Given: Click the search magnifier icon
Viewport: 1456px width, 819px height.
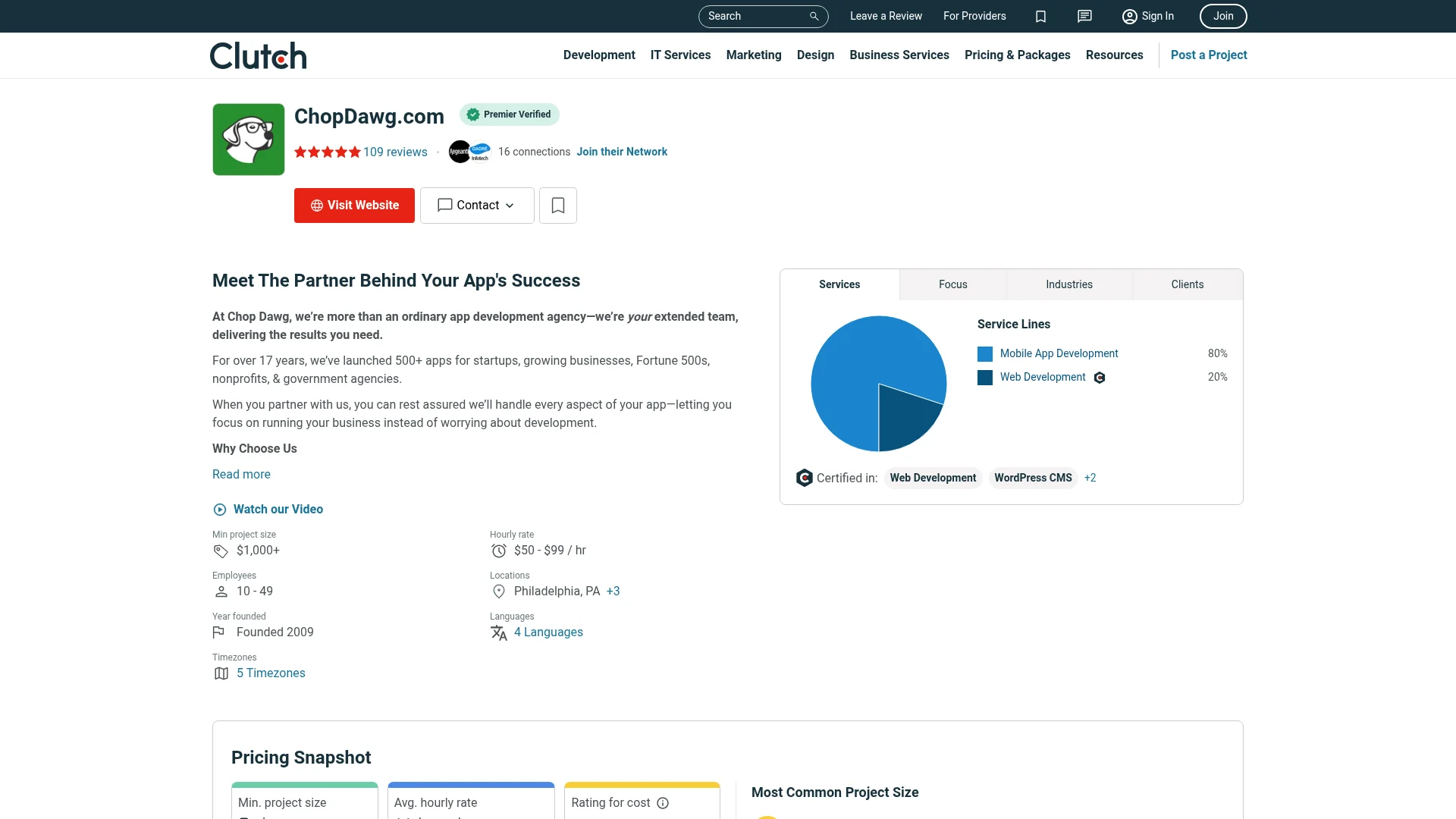Looking at the screenshot, I should [814, 16].
